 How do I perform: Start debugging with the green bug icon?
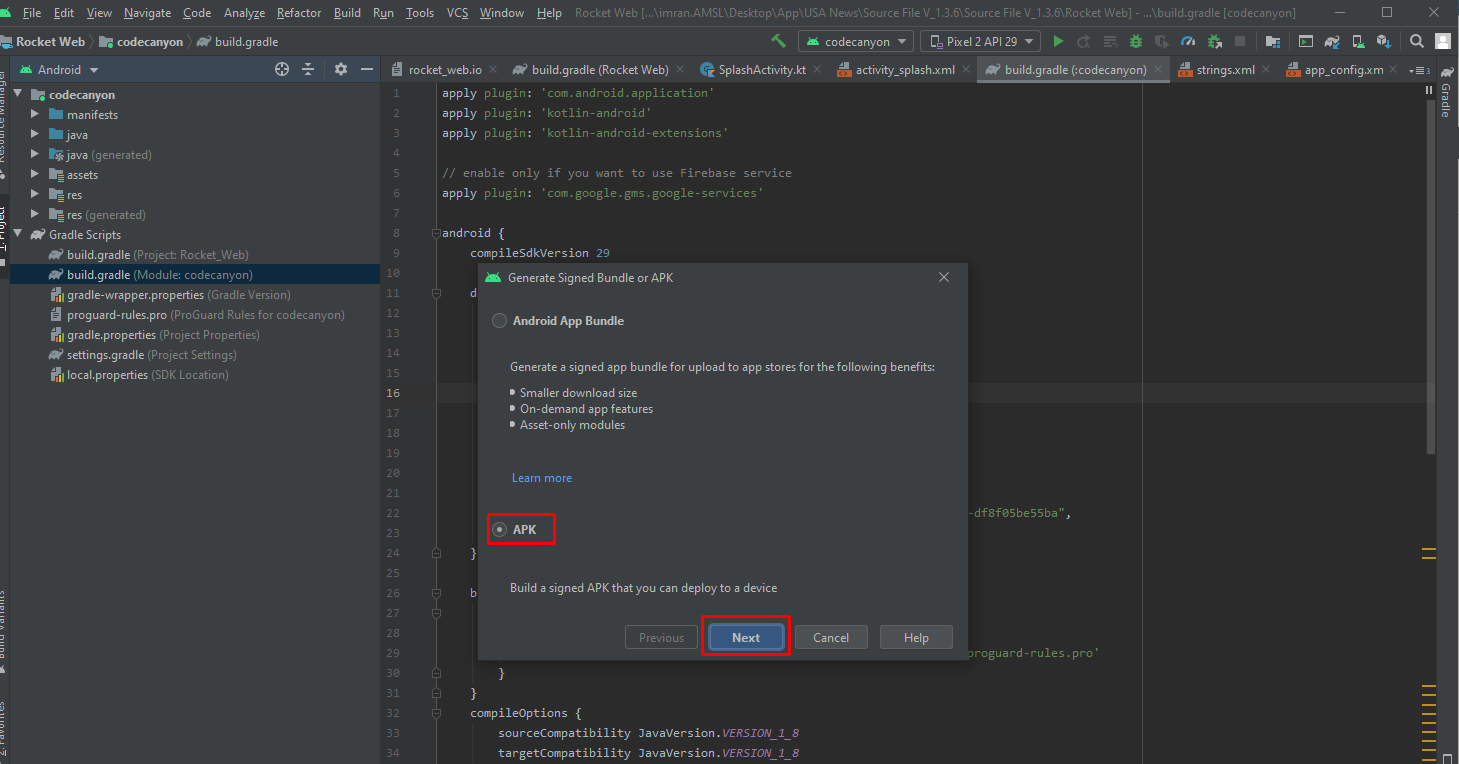(1135, 41)
